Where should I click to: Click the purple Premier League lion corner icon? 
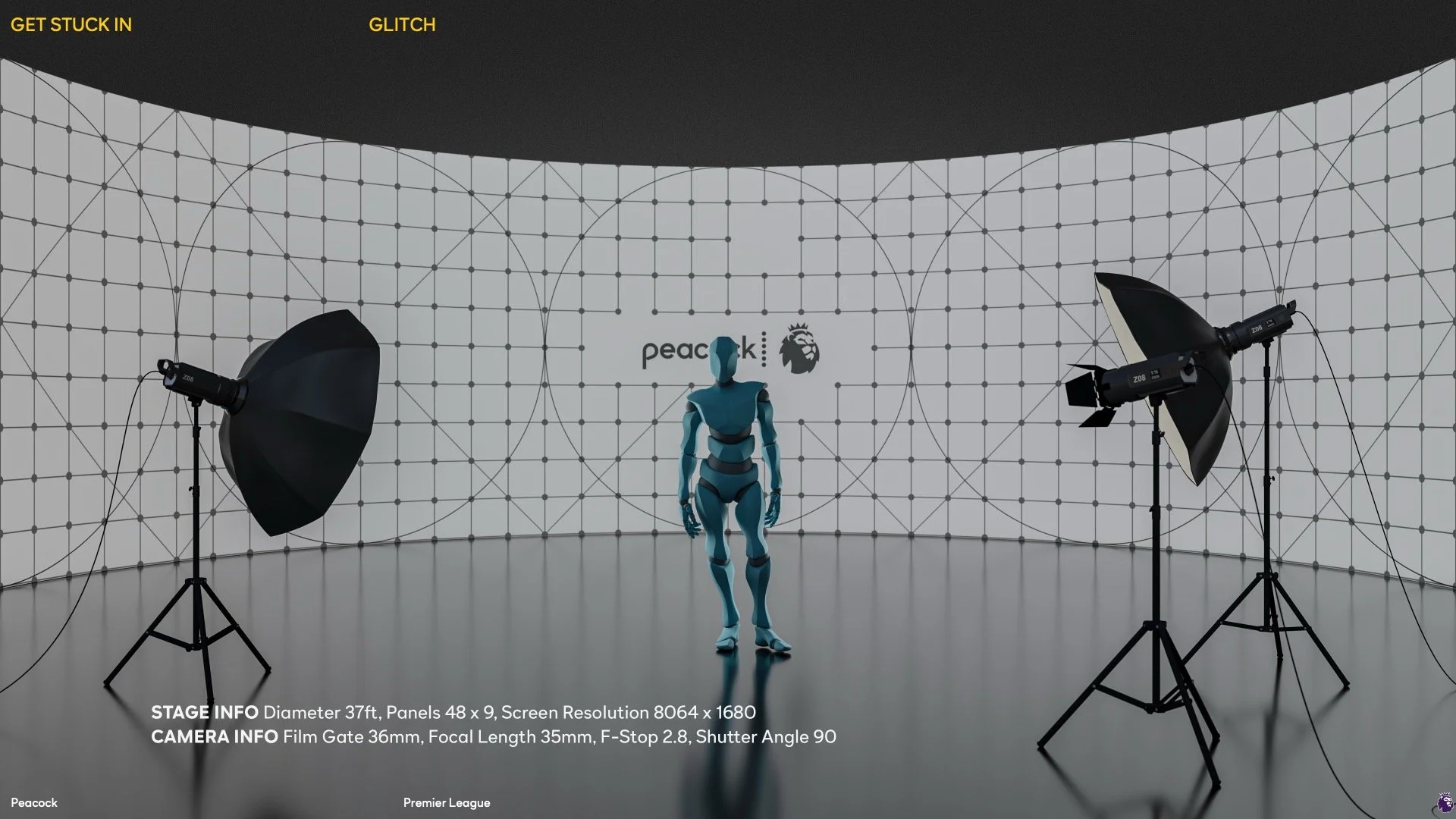(x=1444, y=802)
